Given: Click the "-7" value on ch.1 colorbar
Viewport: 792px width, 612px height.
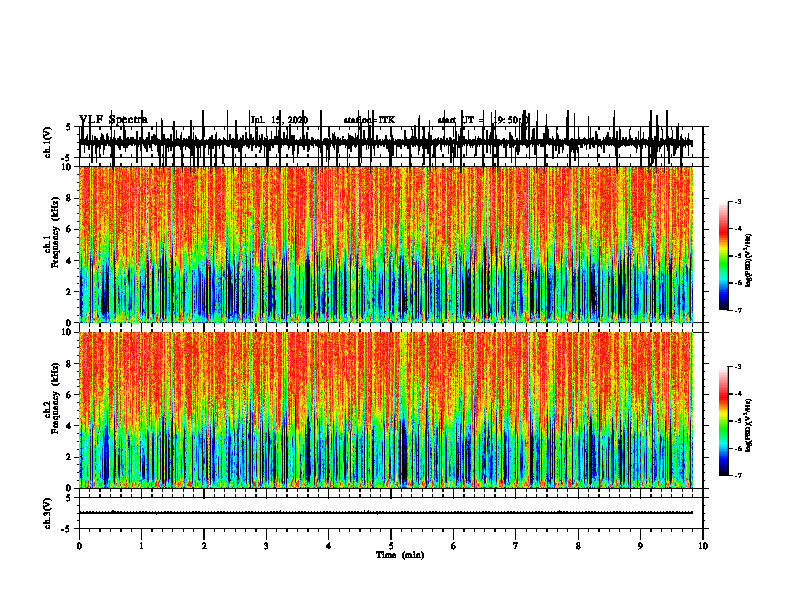Looking at the screenshot, I should click(738, 310).
